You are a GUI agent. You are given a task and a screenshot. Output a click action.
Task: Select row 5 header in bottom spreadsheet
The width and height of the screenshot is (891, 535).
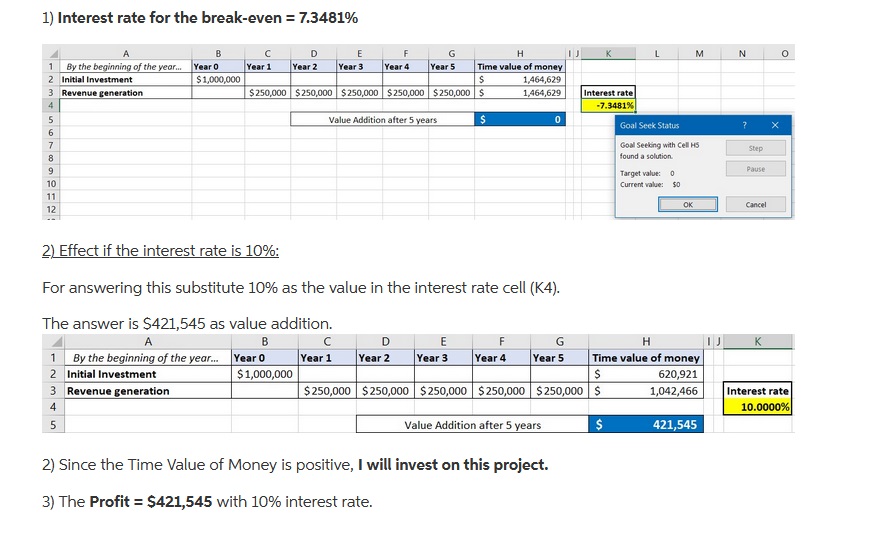tap(51, 425)
